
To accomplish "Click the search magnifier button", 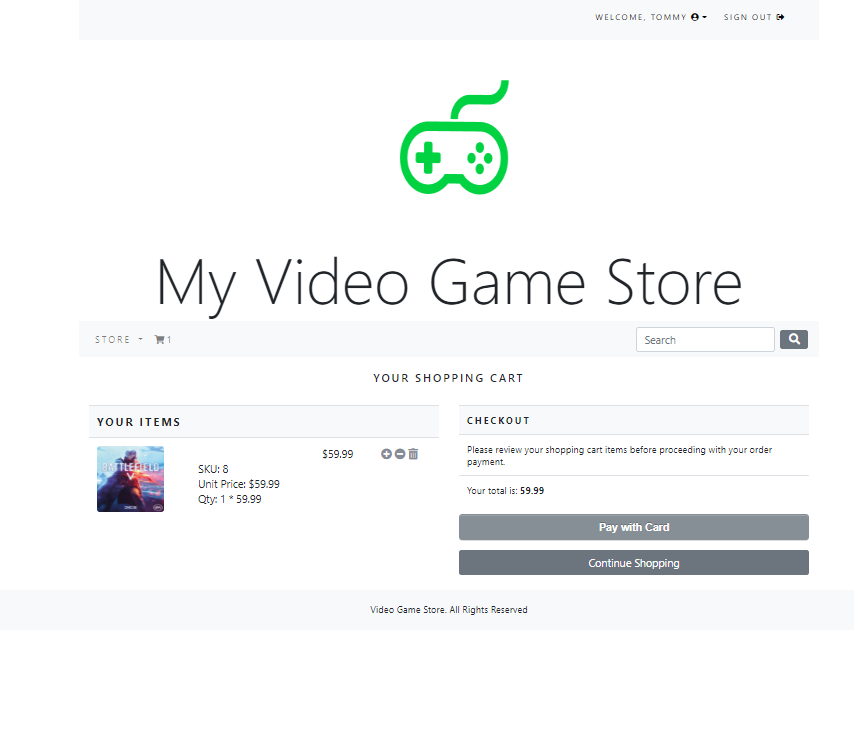I will [x=793, y=339].
